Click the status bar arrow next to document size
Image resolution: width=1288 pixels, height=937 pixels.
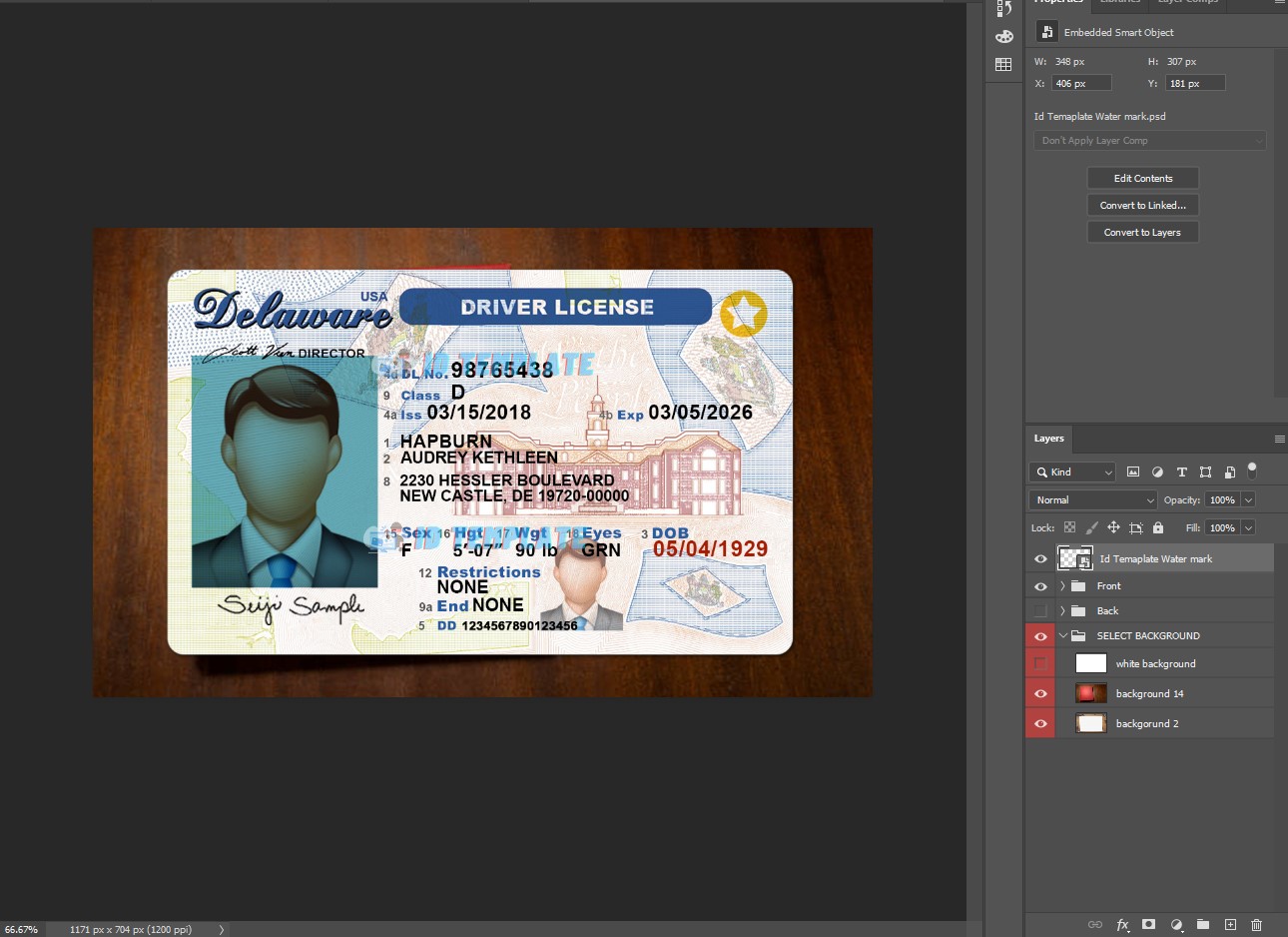coord(222,929)
